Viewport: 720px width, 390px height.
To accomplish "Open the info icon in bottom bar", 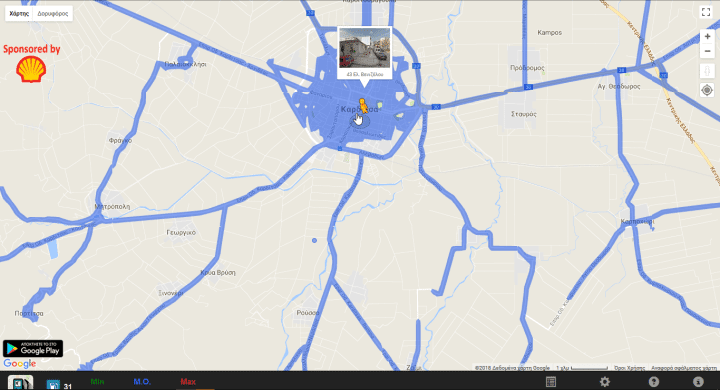I will point(698,382).
